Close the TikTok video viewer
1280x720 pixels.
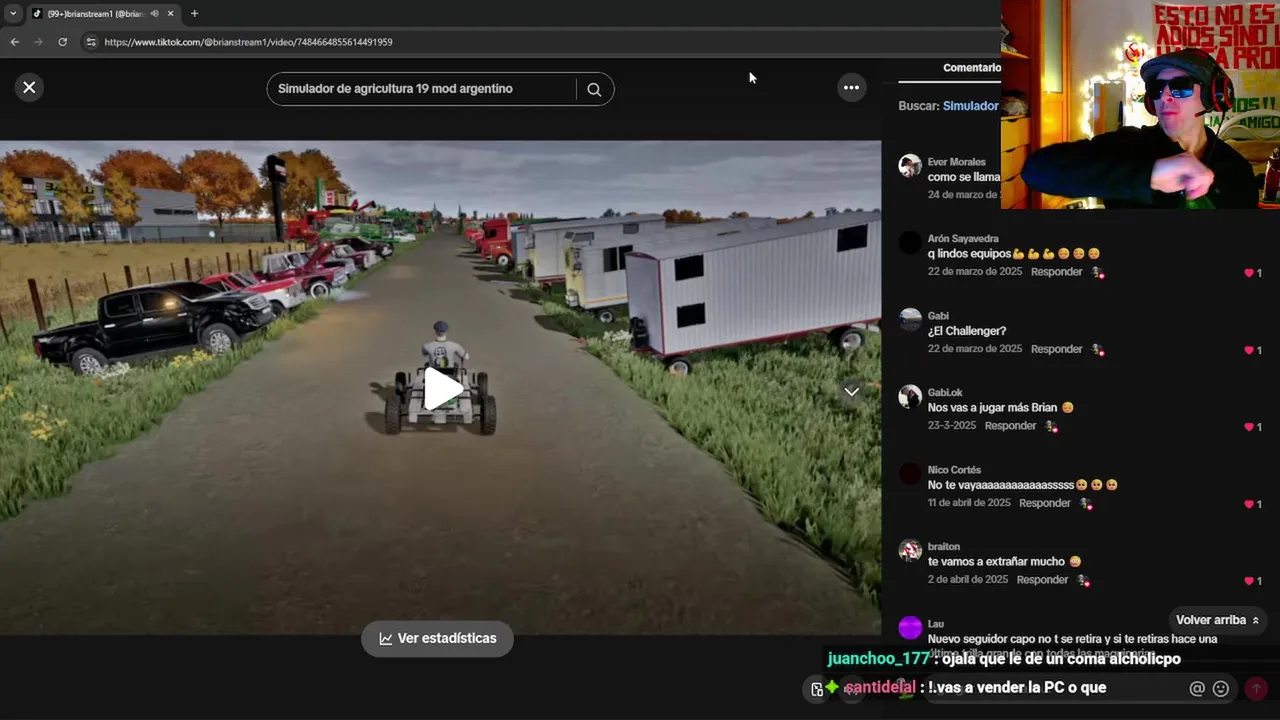[29, 88]
